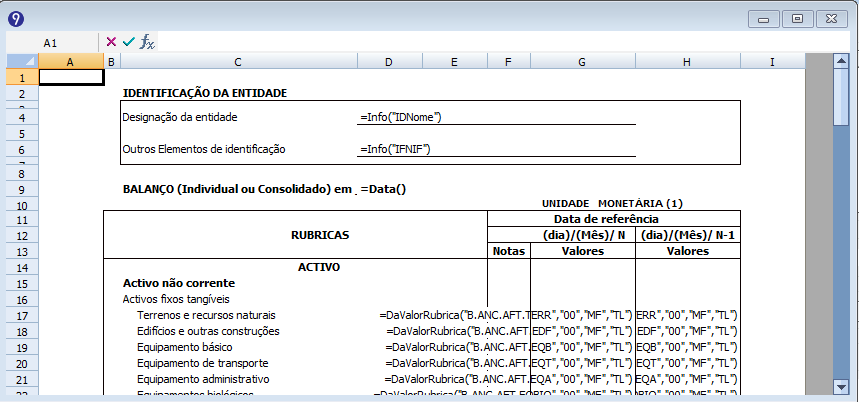859x402 pixels.
Task: Click the cell containing =Info("IDNome")
Action: 401,117
